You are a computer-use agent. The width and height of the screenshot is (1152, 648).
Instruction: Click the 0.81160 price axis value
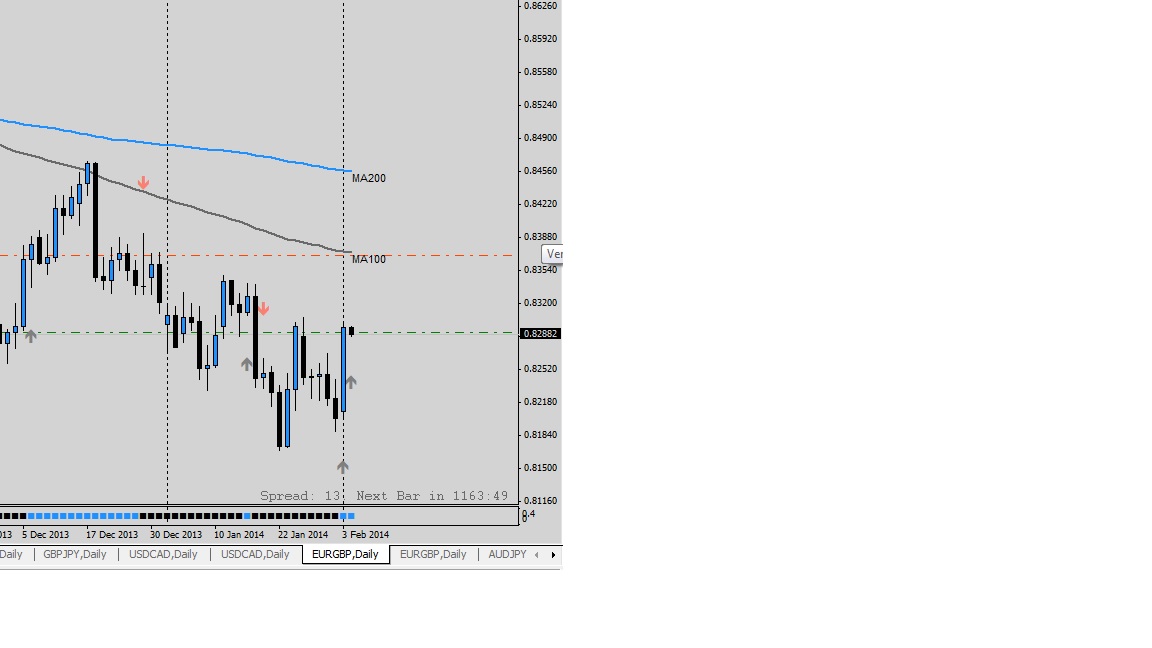click(x=540, y=501)
